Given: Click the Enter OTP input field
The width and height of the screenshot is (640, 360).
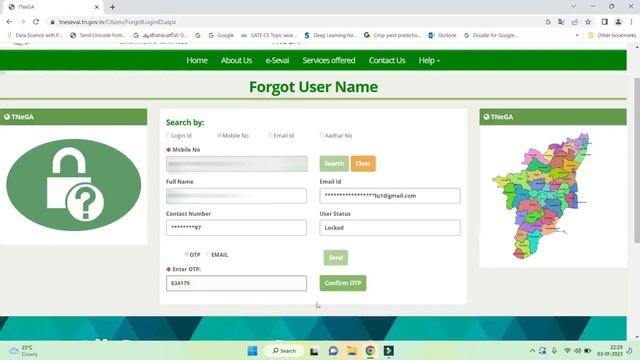Looking at the screenshot, I should click(x=236, y=283).
